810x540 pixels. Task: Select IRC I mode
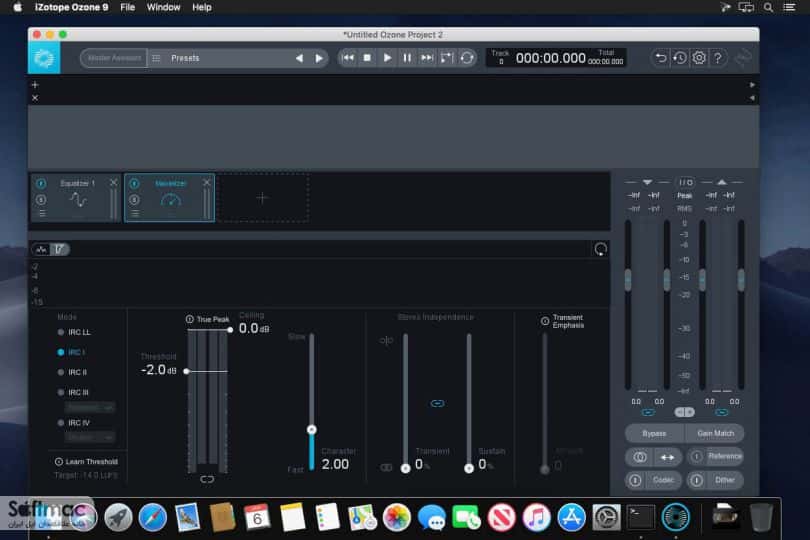tap(71, 352)
